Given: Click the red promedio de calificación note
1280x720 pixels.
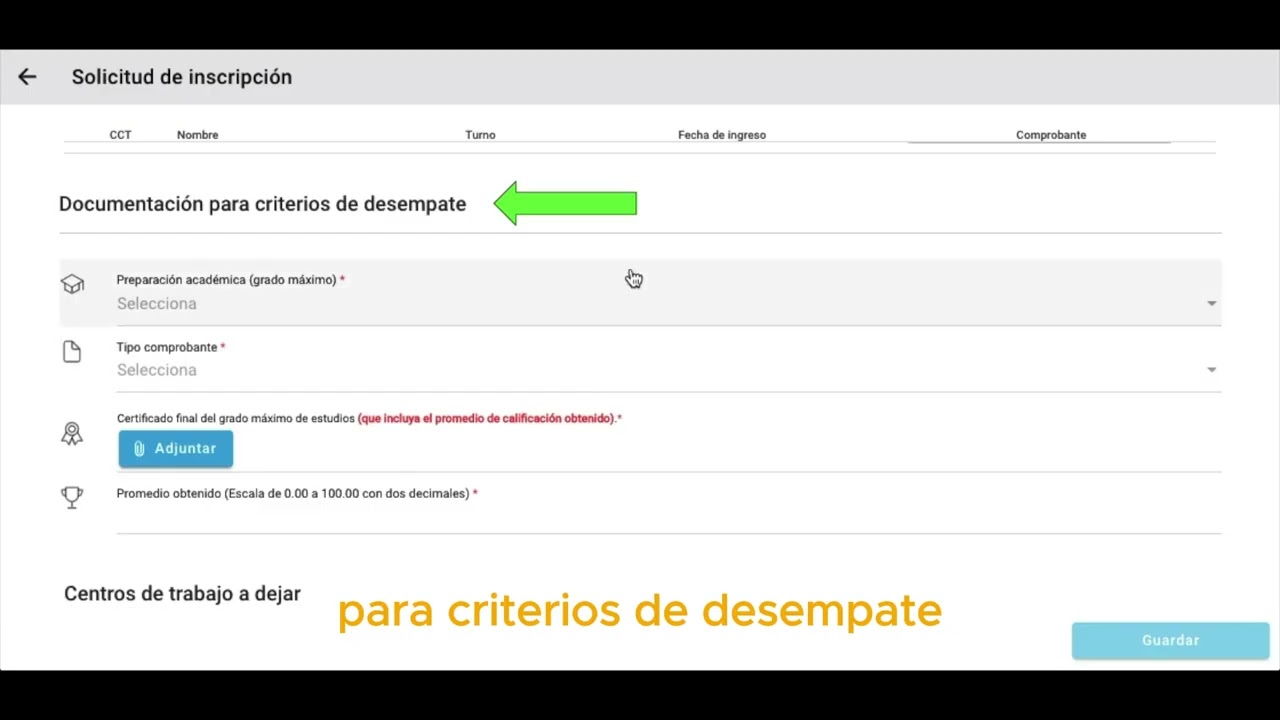Looking at the screenshot, I should coord(488,419).
